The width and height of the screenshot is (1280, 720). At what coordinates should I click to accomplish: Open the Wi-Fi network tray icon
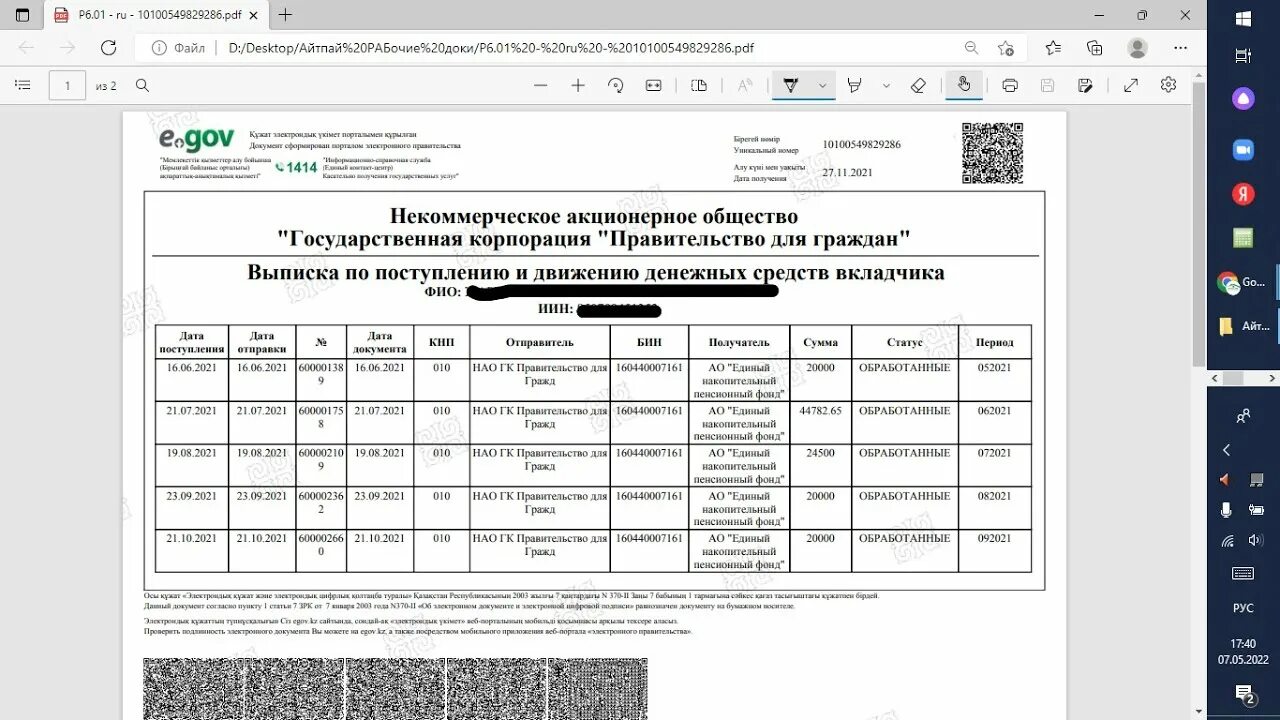[x=1227, y=540]
